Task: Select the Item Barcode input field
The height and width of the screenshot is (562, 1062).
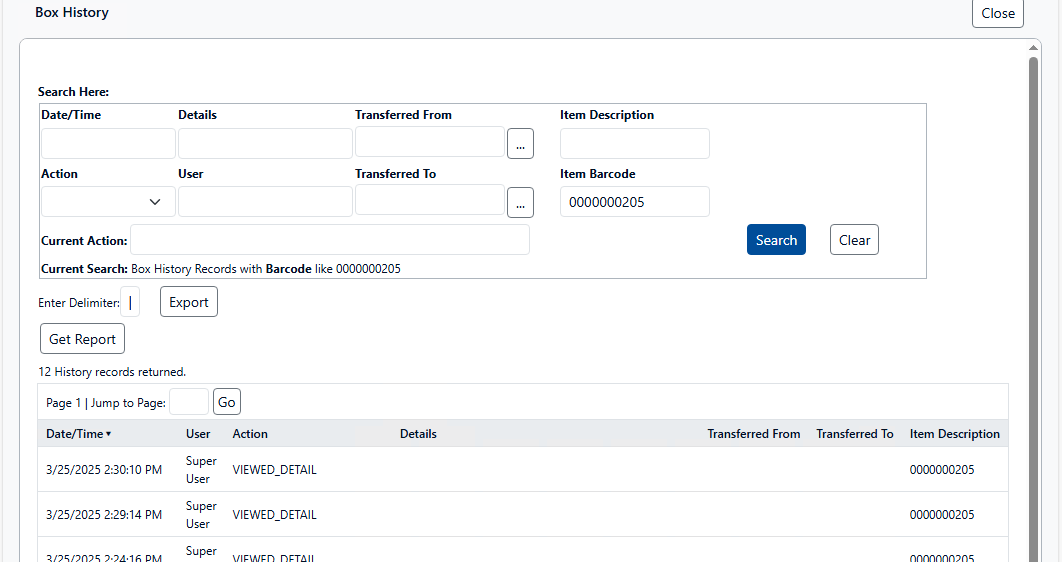Action: 634,202
